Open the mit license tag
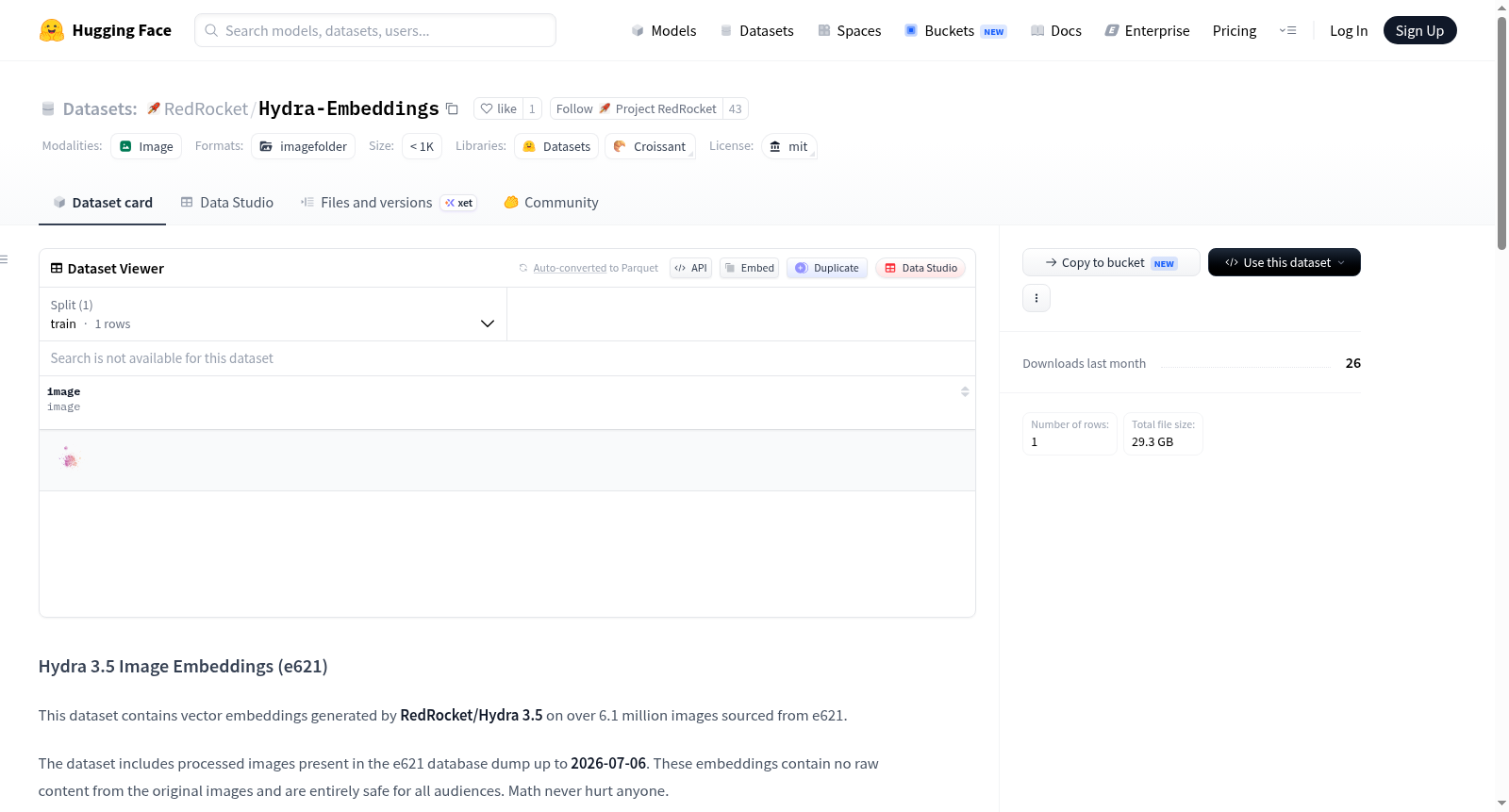This screenshot has width=1509, height=812. tap(788, 146)
